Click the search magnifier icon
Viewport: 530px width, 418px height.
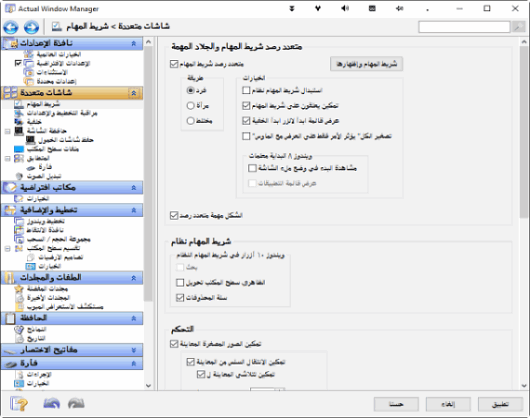click(x=518, y=27)
